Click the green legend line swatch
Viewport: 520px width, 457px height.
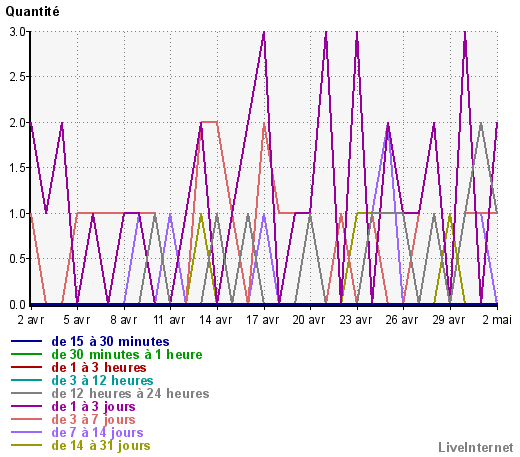(x=26, y=354)
